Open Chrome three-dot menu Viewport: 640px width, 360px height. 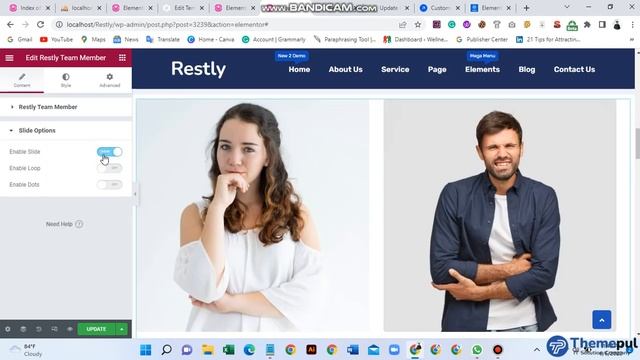632,24
